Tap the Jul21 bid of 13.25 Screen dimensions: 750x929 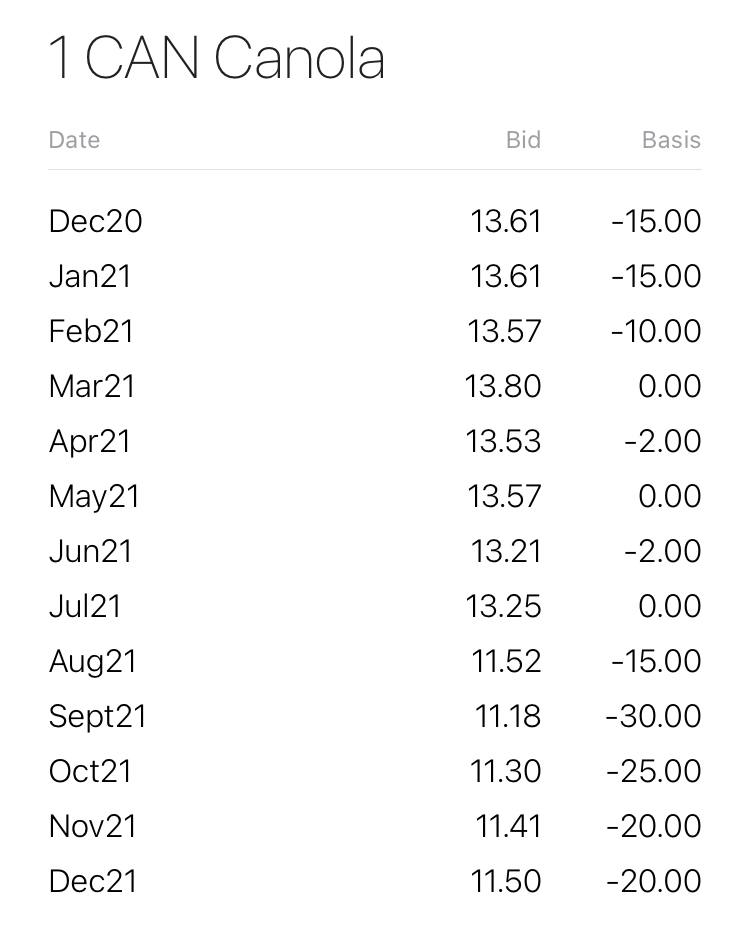click(x=503, y=607)
